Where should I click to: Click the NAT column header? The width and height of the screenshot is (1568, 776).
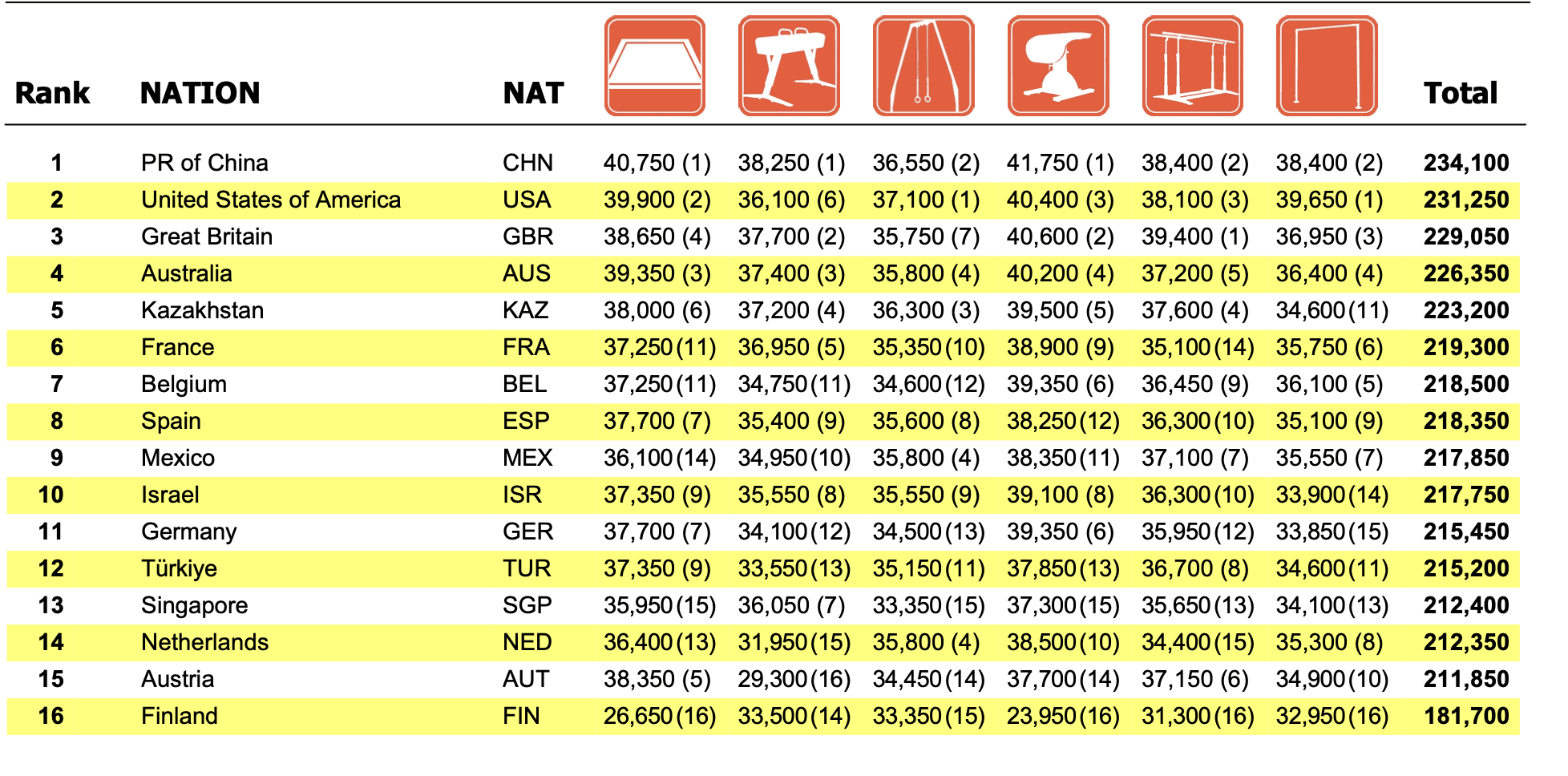point(534,93)
